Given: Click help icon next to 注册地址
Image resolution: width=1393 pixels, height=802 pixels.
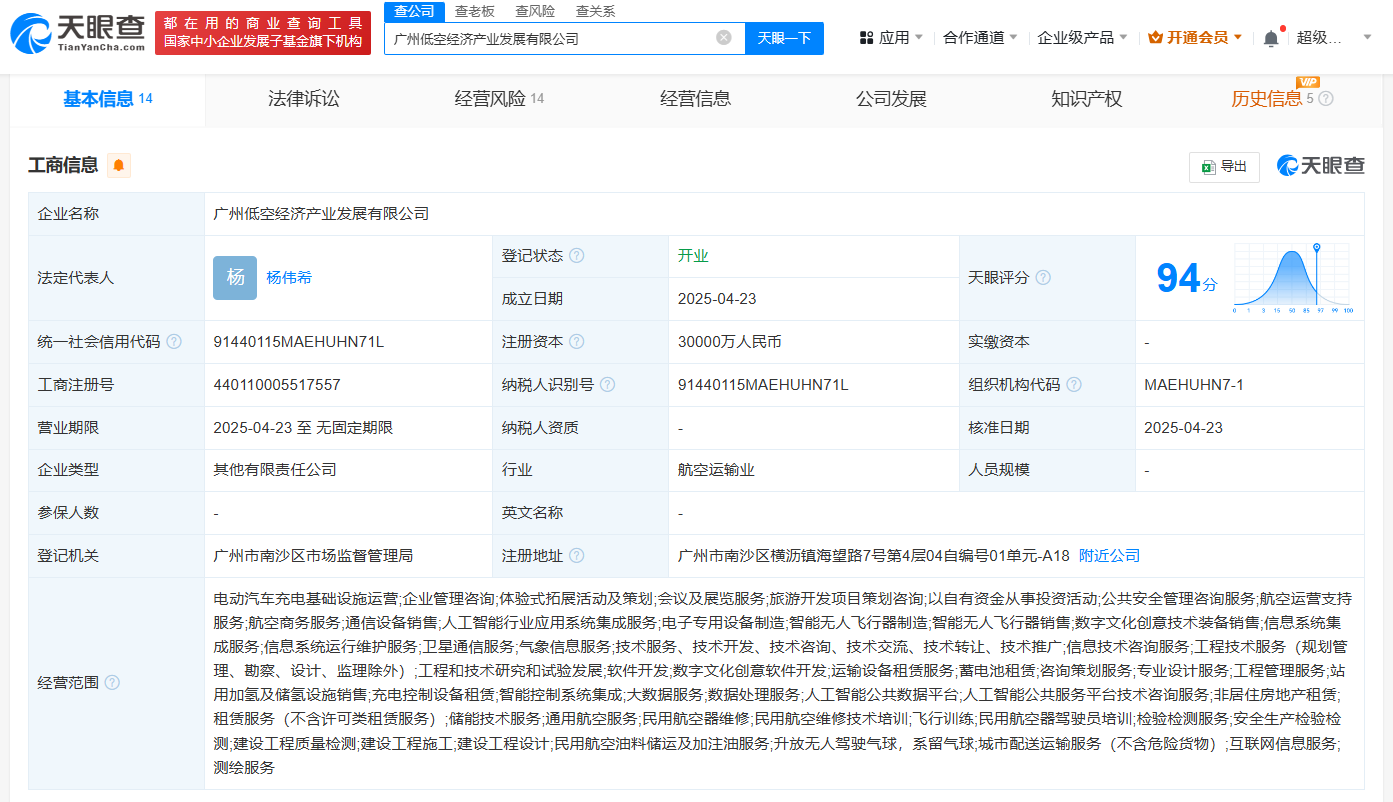Looking at the screenshot, I should tap(577, 556).
